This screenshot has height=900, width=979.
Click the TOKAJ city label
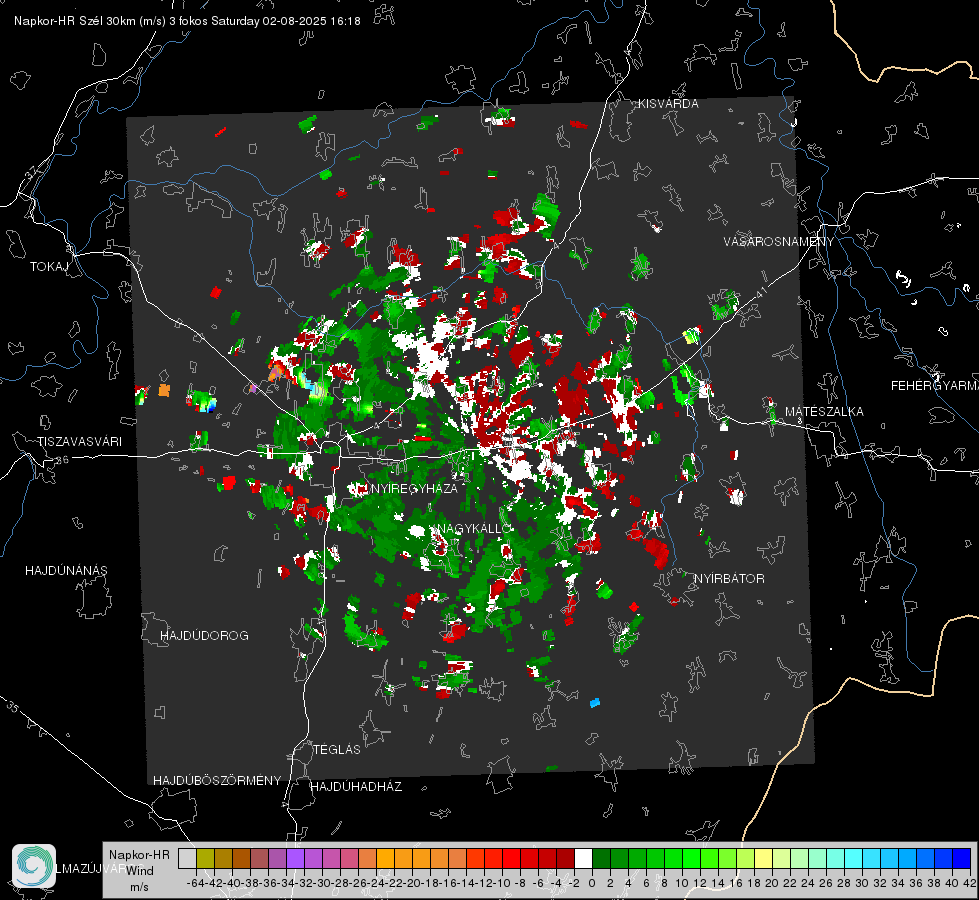49,267
